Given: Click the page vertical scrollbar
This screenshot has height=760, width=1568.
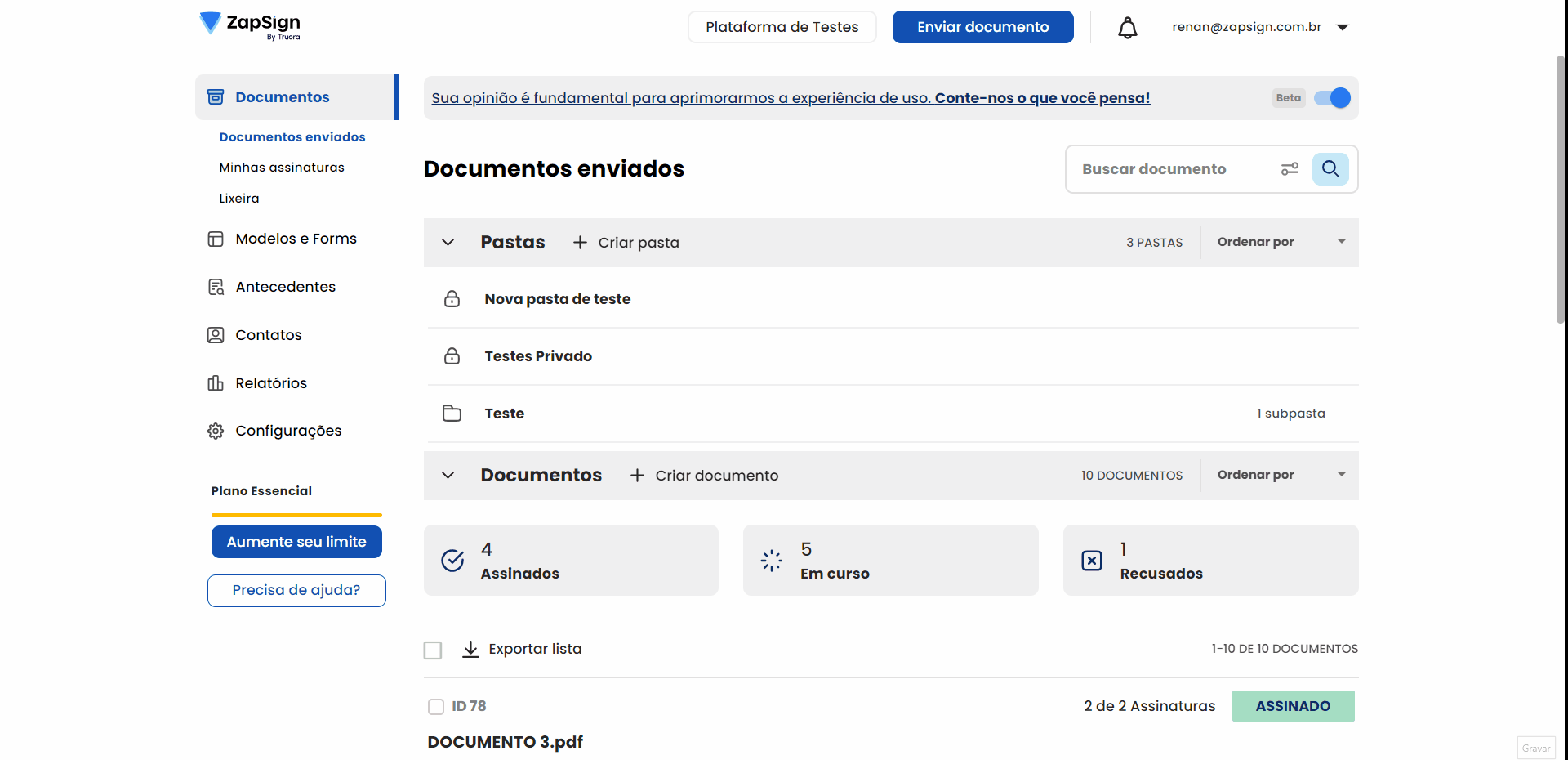Looking at the screenshot, I should 1560,190.
